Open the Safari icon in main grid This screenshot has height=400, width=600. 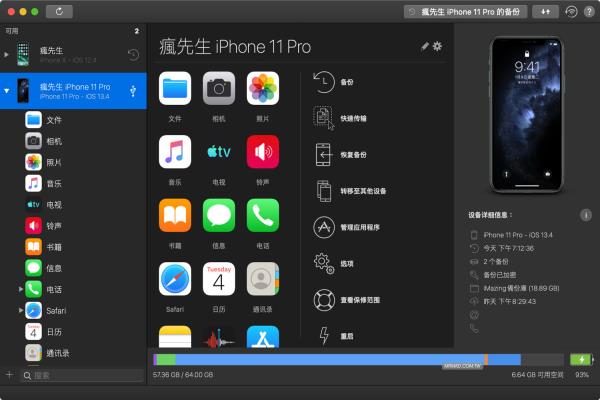pos(175,279)
